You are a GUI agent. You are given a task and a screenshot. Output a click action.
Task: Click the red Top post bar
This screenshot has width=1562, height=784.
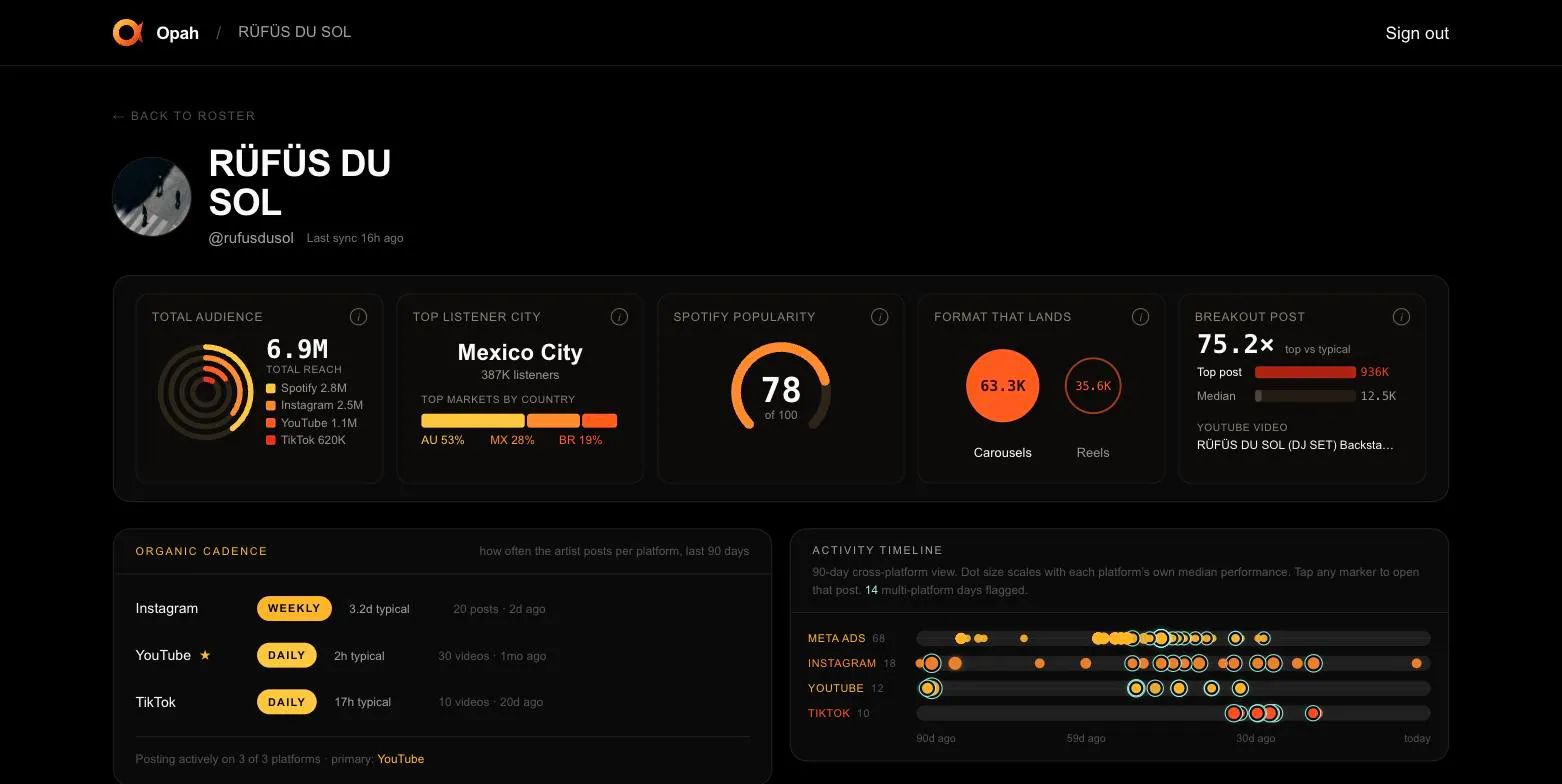[1305, 372]
